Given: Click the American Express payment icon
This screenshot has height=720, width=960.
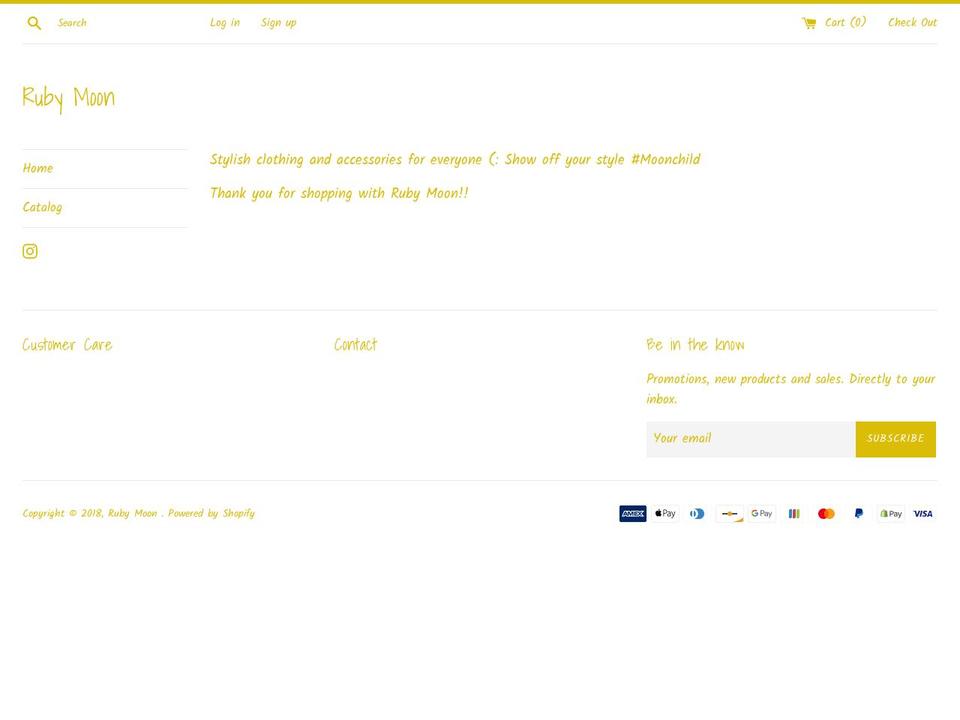Looking at the screenshot, I should tap(632, 514).
